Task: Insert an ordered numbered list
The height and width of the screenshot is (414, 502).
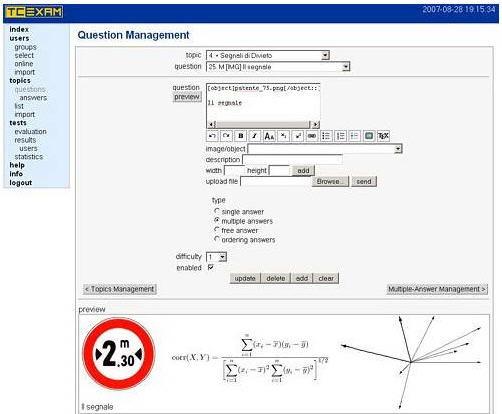Action: pyautogui.click(x=341, y=136)
